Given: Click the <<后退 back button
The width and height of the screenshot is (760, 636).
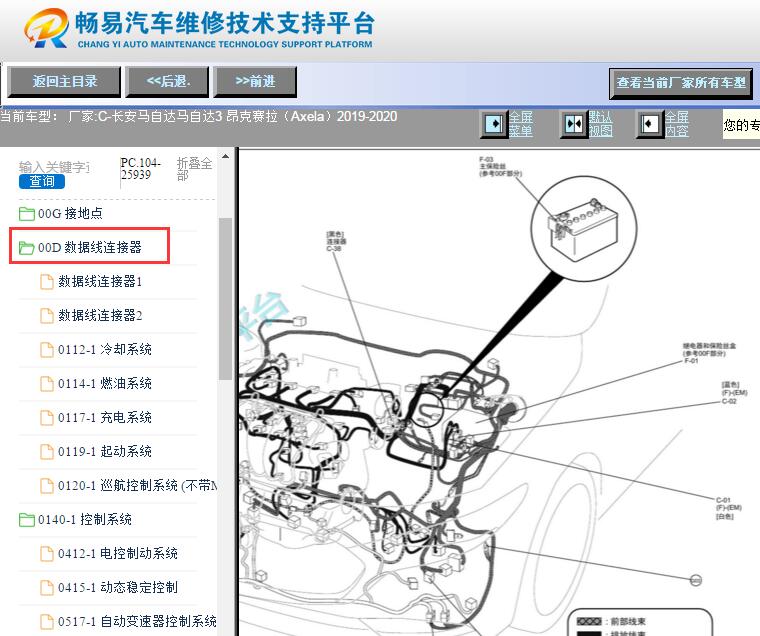Looking at the screenshot, I should click(x=167, y=81).
